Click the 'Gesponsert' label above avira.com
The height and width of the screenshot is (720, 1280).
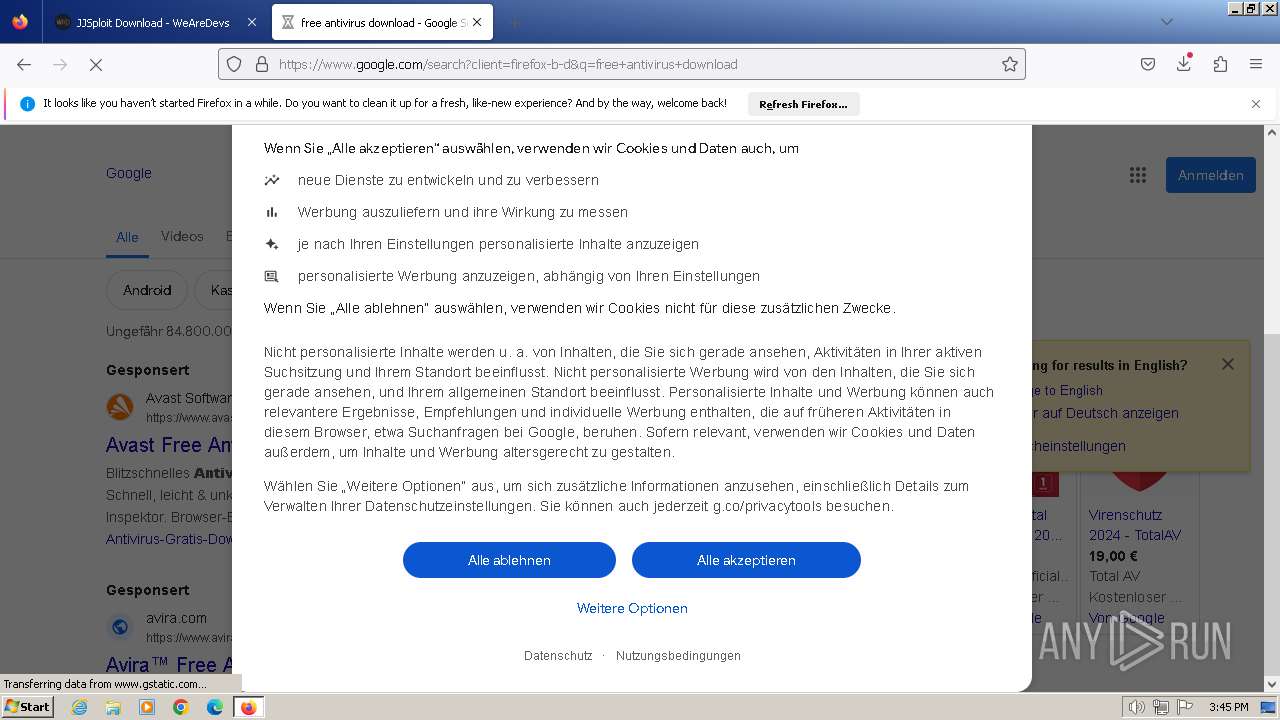pos(148,590)
